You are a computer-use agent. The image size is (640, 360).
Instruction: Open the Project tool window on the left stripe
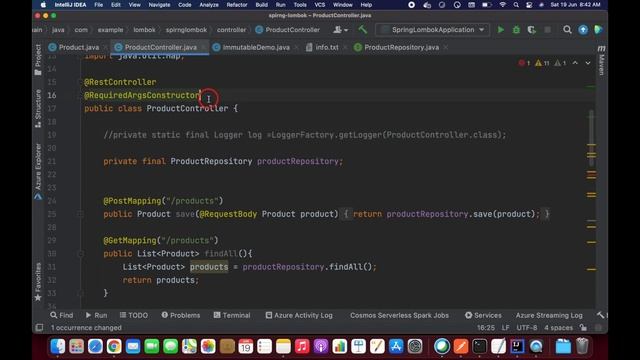pos(38,60)
